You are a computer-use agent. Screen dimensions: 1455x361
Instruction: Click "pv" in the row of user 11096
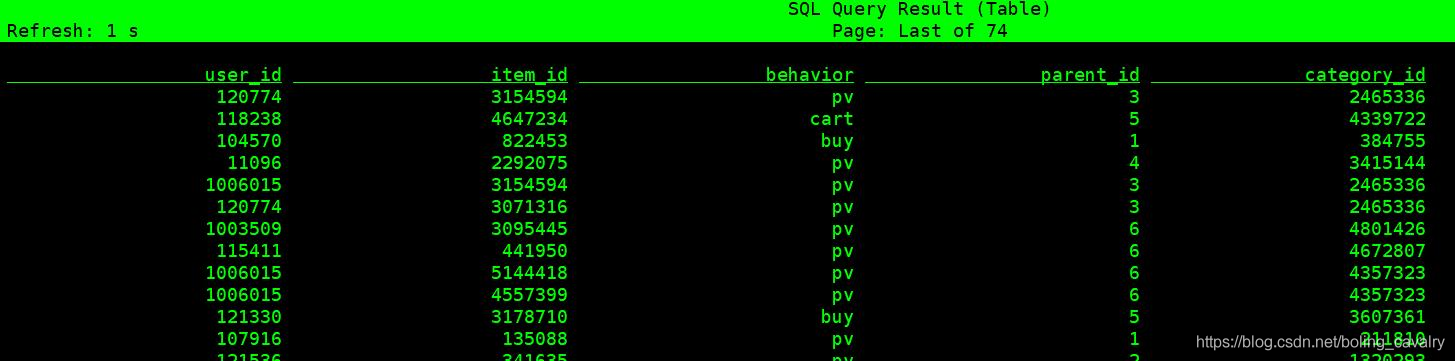pyautogui.click(x=843, y=163)
